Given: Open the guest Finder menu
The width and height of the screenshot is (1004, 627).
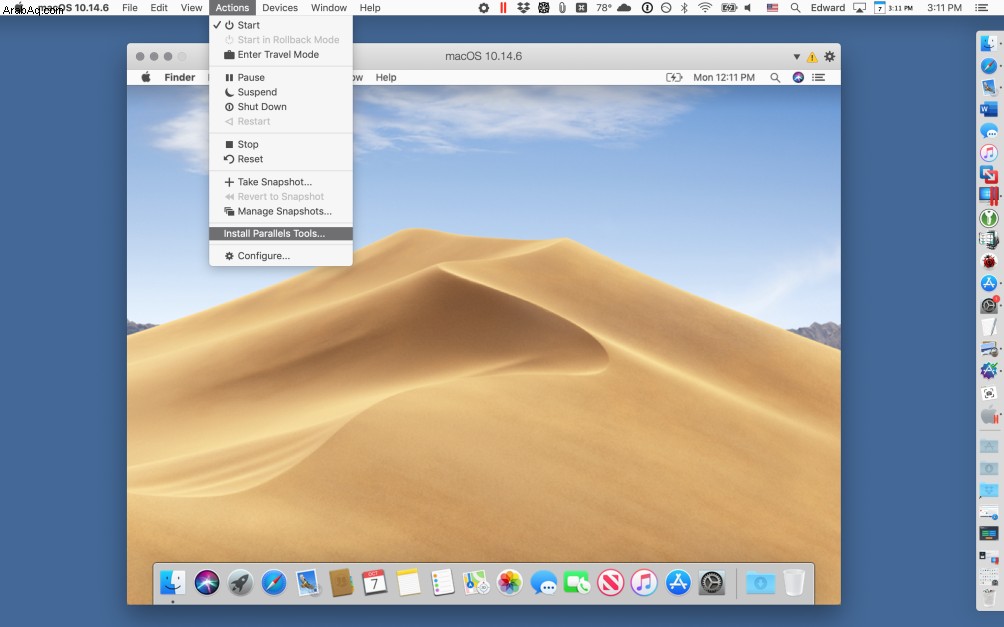Looking at the screenshot, I should [179, 77].
